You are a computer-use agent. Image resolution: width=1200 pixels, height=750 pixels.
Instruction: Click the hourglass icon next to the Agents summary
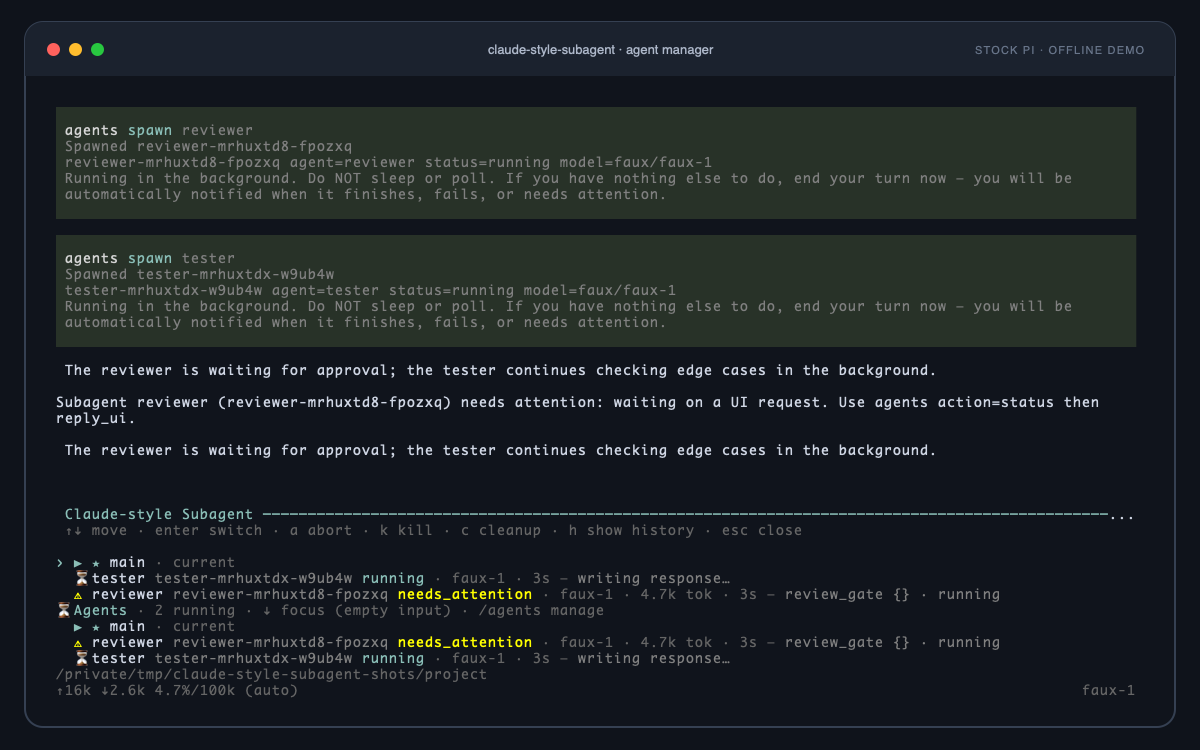click(x=64, y=611)
